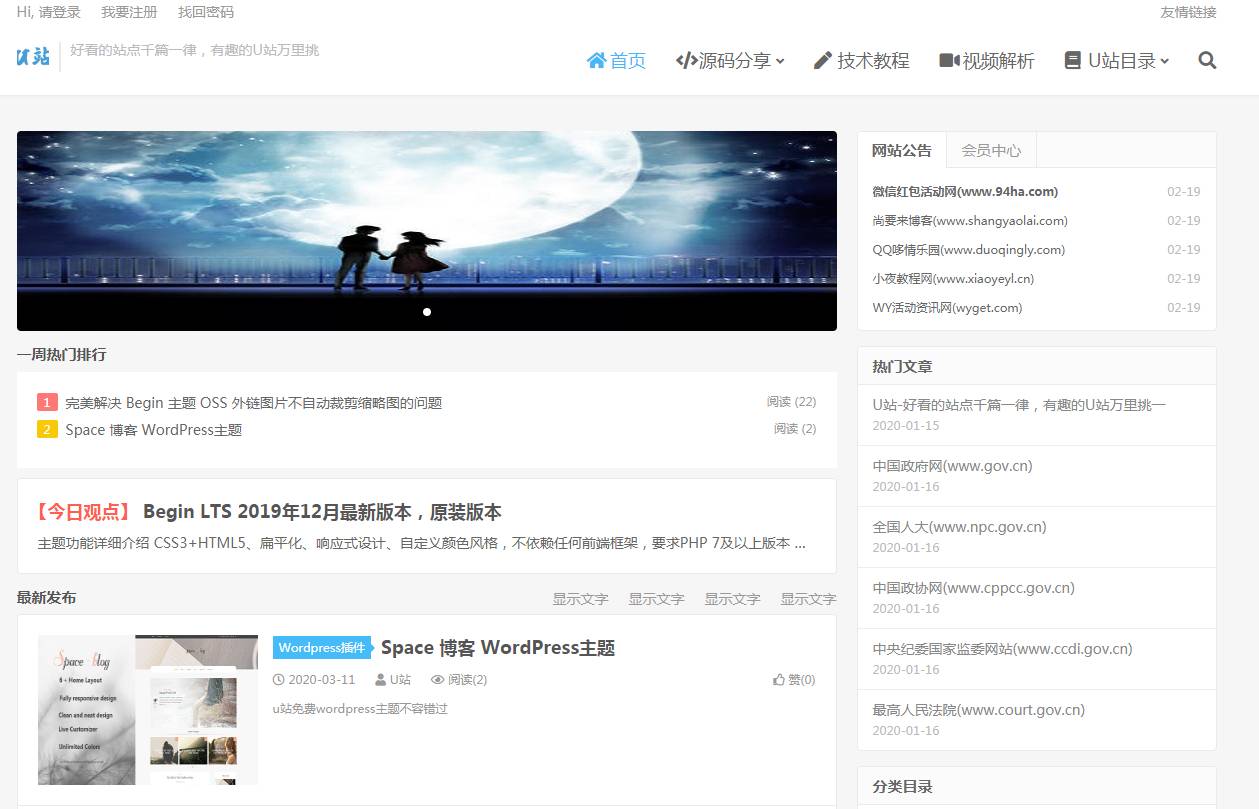Click the last 显示文字 link

point(808,599)
